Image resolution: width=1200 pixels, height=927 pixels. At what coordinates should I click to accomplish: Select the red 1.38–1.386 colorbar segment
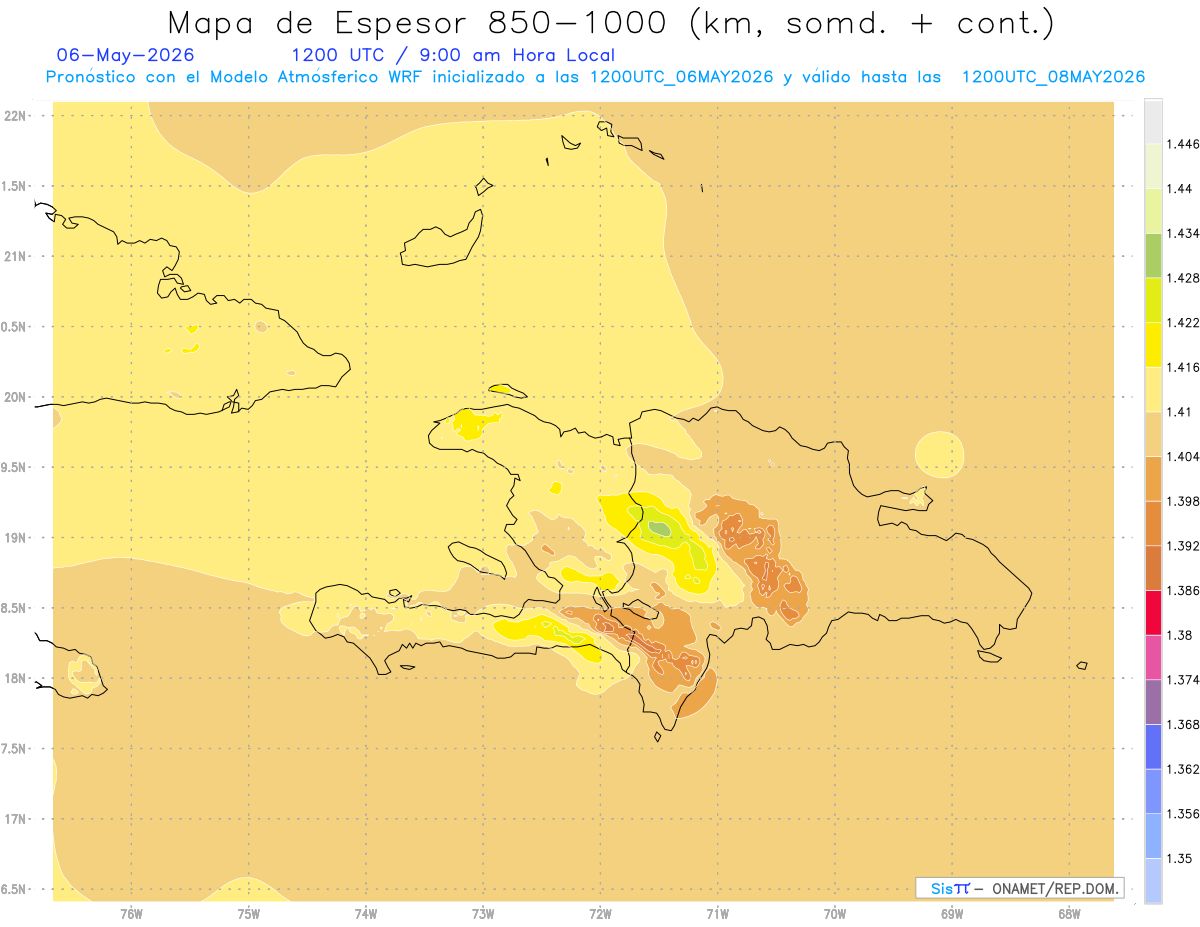(x=1153, y=613)
